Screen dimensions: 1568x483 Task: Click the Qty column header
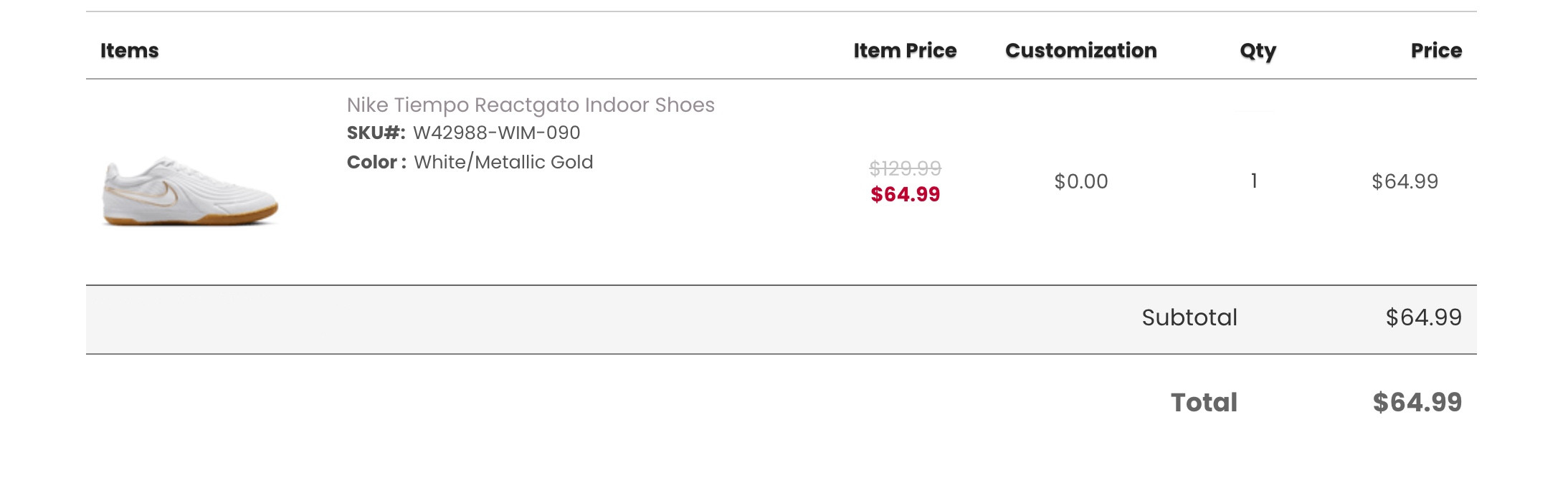point(1258,52)
